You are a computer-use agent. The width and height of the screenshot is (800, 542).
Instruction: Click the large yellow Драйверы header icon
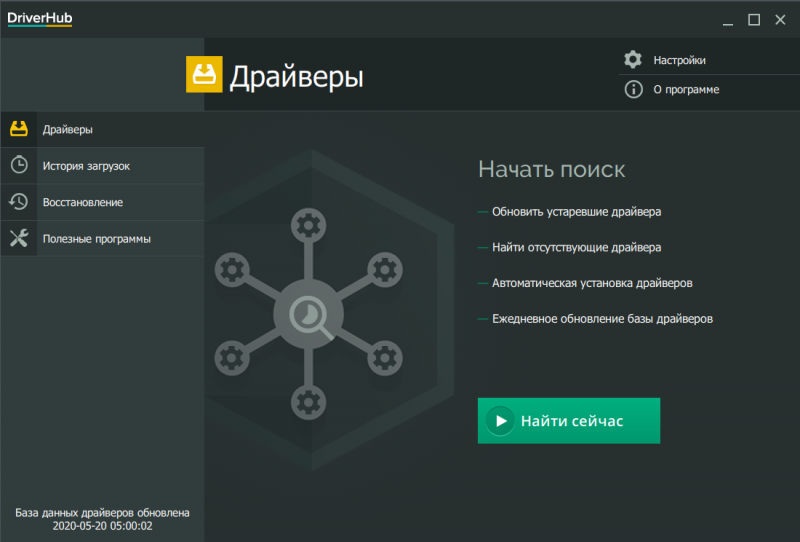[204, 75]
